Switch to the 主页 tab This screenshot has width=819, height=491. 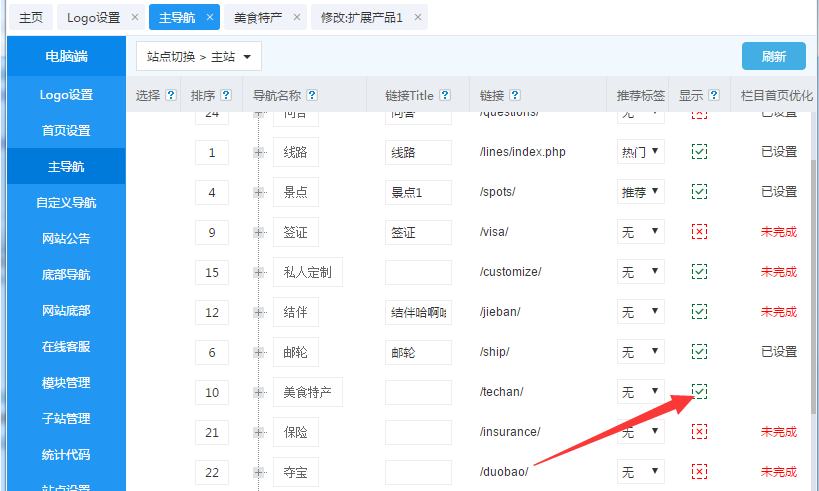pos(31,18)
